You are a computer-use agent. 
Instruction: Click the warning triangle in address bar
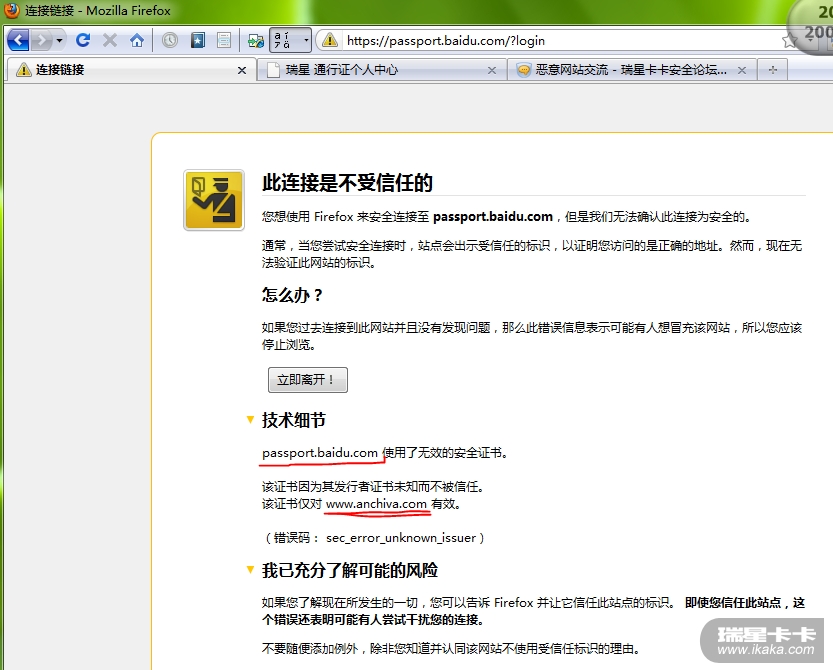pos(328,40)
